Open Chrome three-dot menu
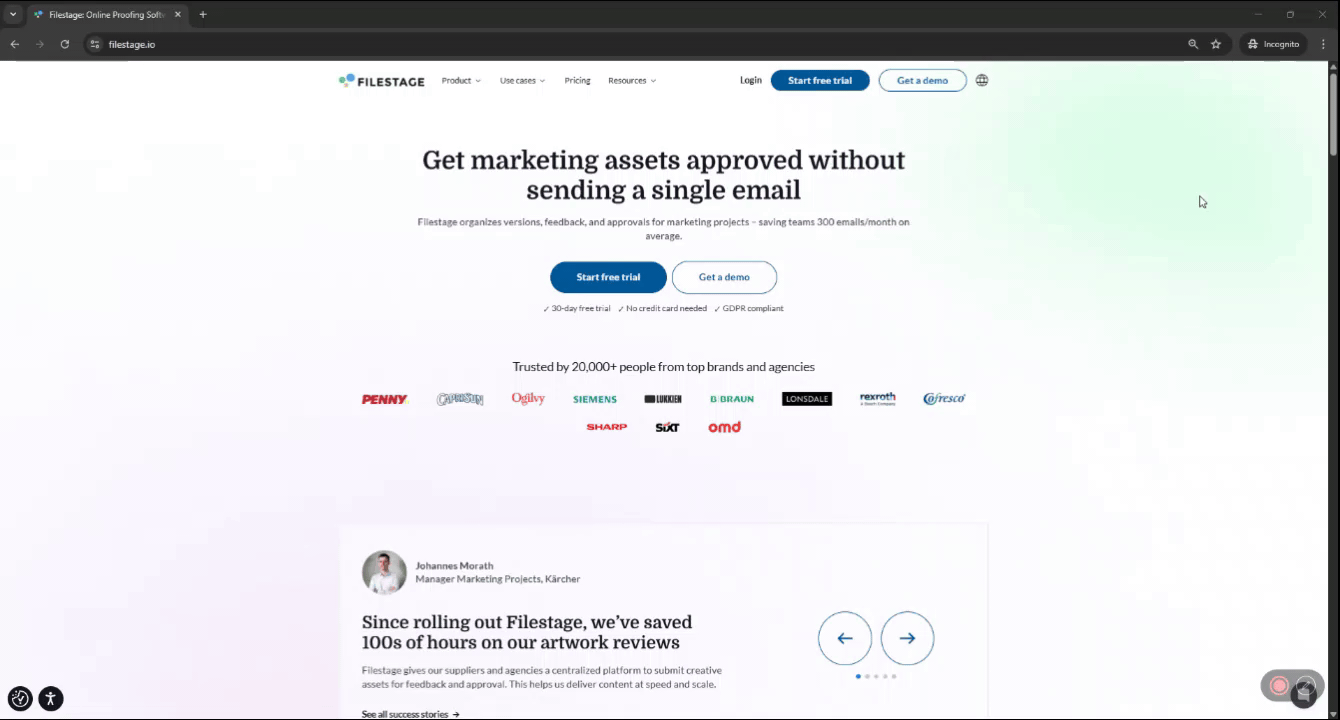 [1324, 44]
